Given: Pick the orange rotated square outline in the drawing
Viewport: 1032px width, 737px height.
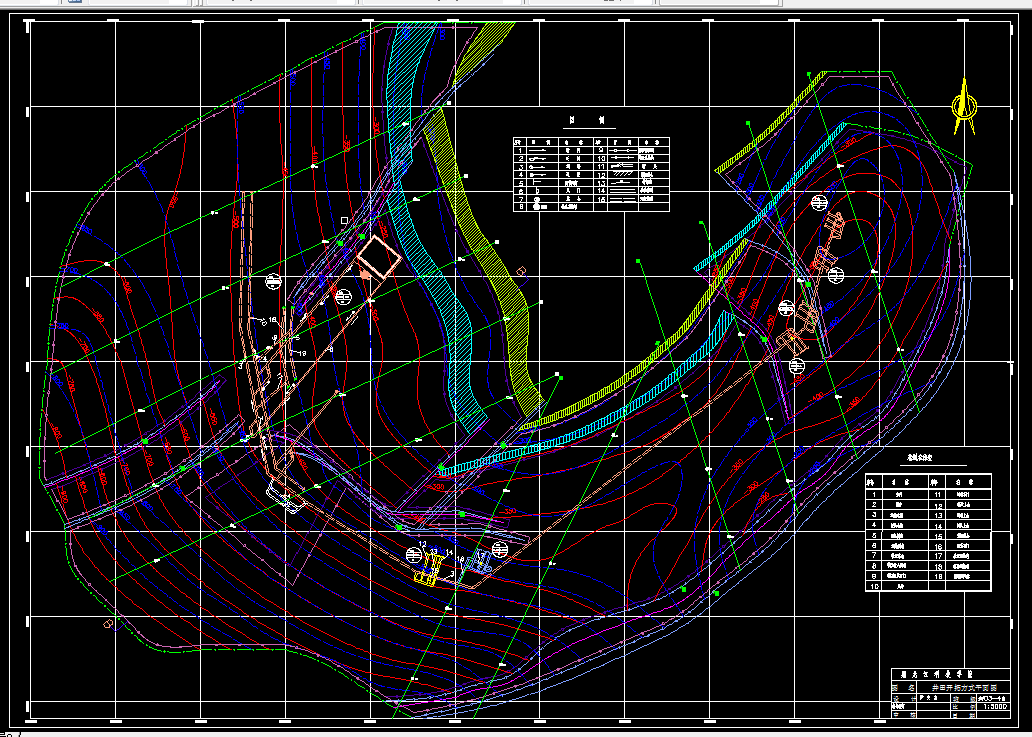Looking at the screenshot, I should (379, 257).
